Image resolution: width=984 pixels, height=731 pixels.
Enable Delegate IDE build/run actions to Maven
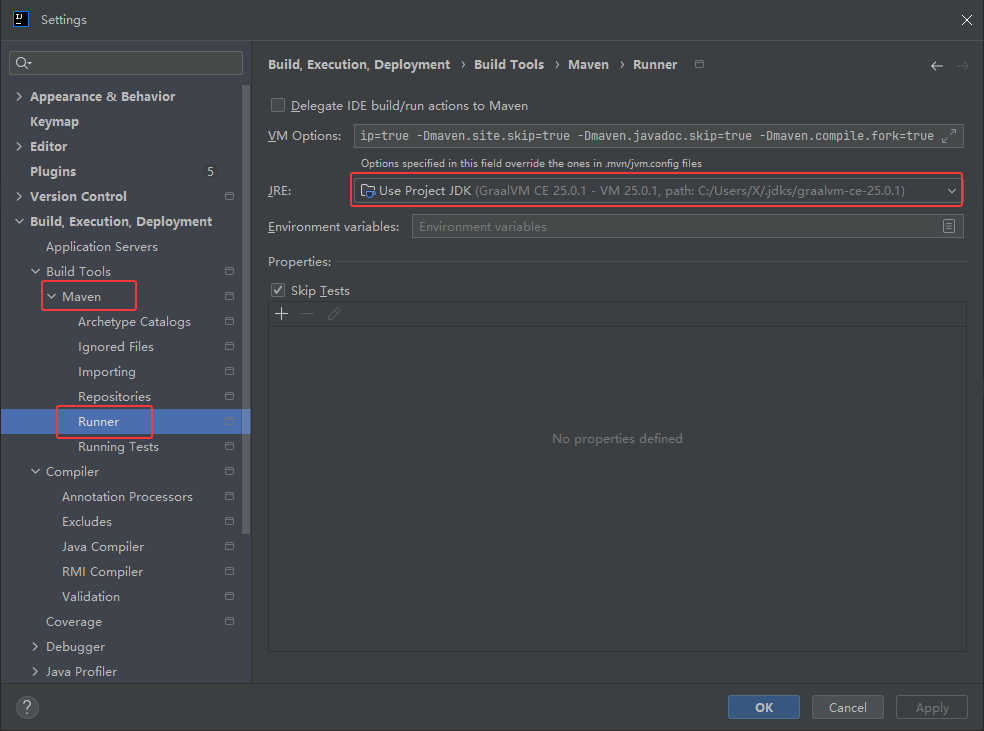tap(277, 105)
